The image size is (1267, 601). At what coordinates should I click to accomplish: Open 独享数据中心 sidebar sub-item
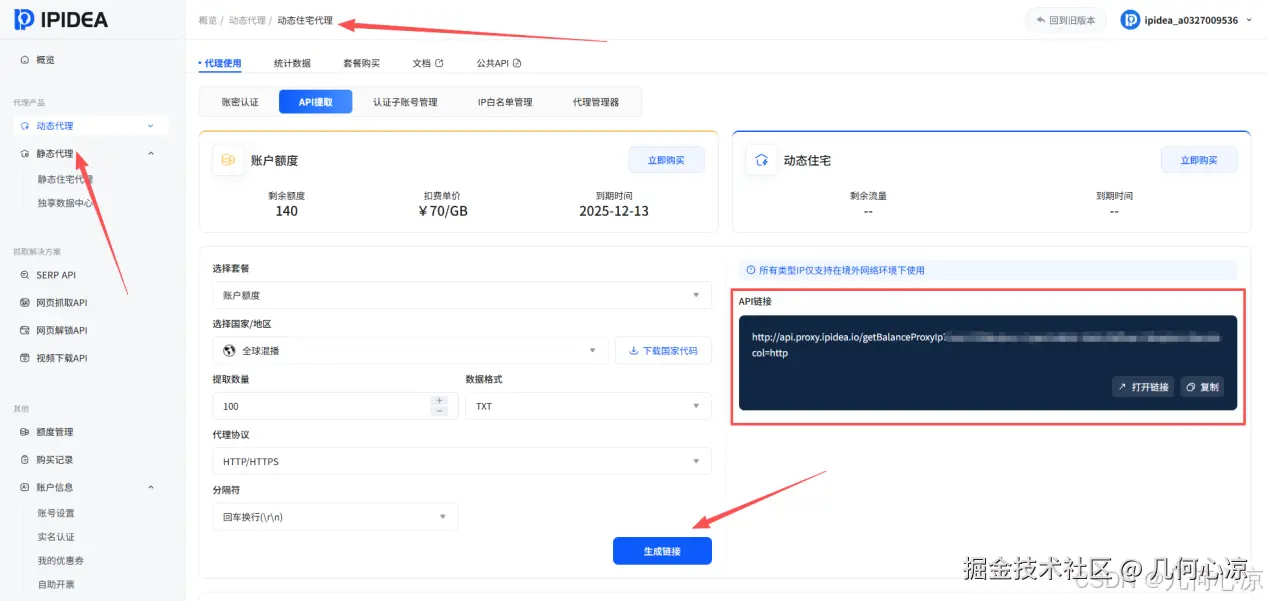click(67, 203)
